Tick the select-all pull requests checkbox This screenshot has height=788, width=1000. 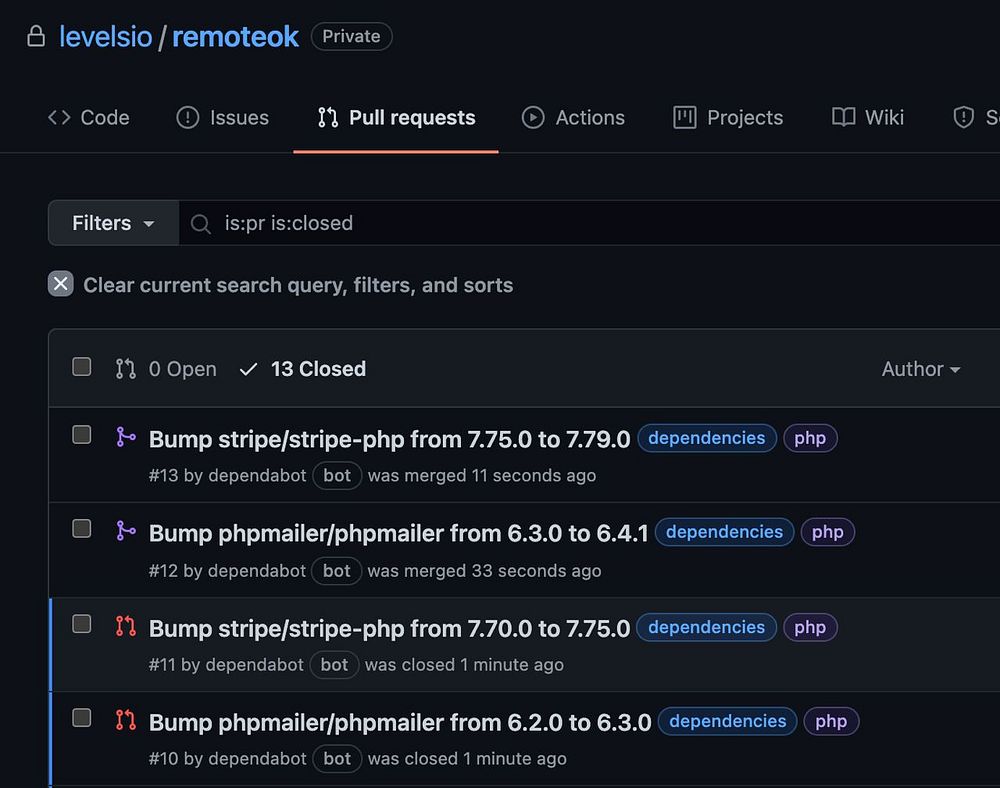pyautogui.click(x=82, y=367)
